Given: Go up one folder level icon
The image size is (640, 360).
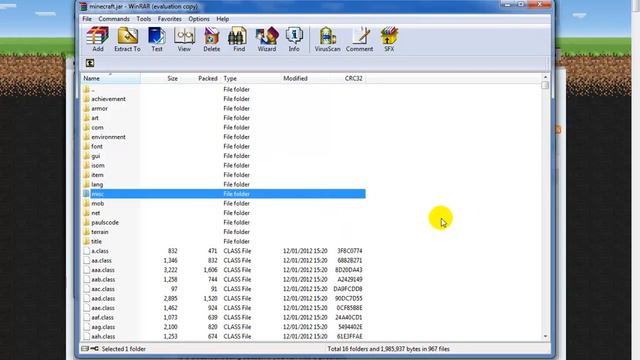Looking at the screenshot, I should 90,63.
